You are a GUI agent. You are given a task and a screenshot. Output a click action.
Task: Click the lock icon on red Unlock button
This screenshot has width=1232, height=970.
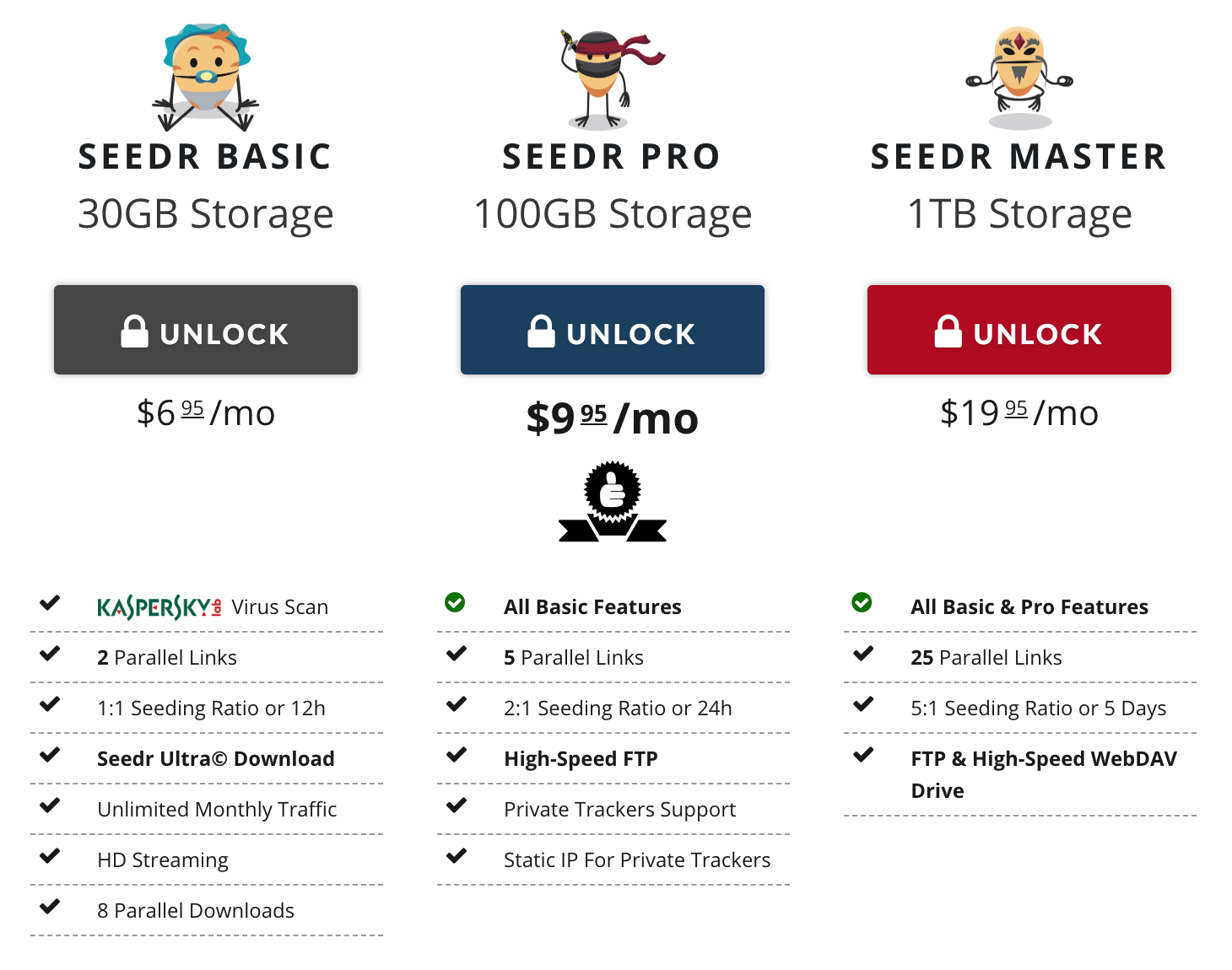(x=948, y=331)
